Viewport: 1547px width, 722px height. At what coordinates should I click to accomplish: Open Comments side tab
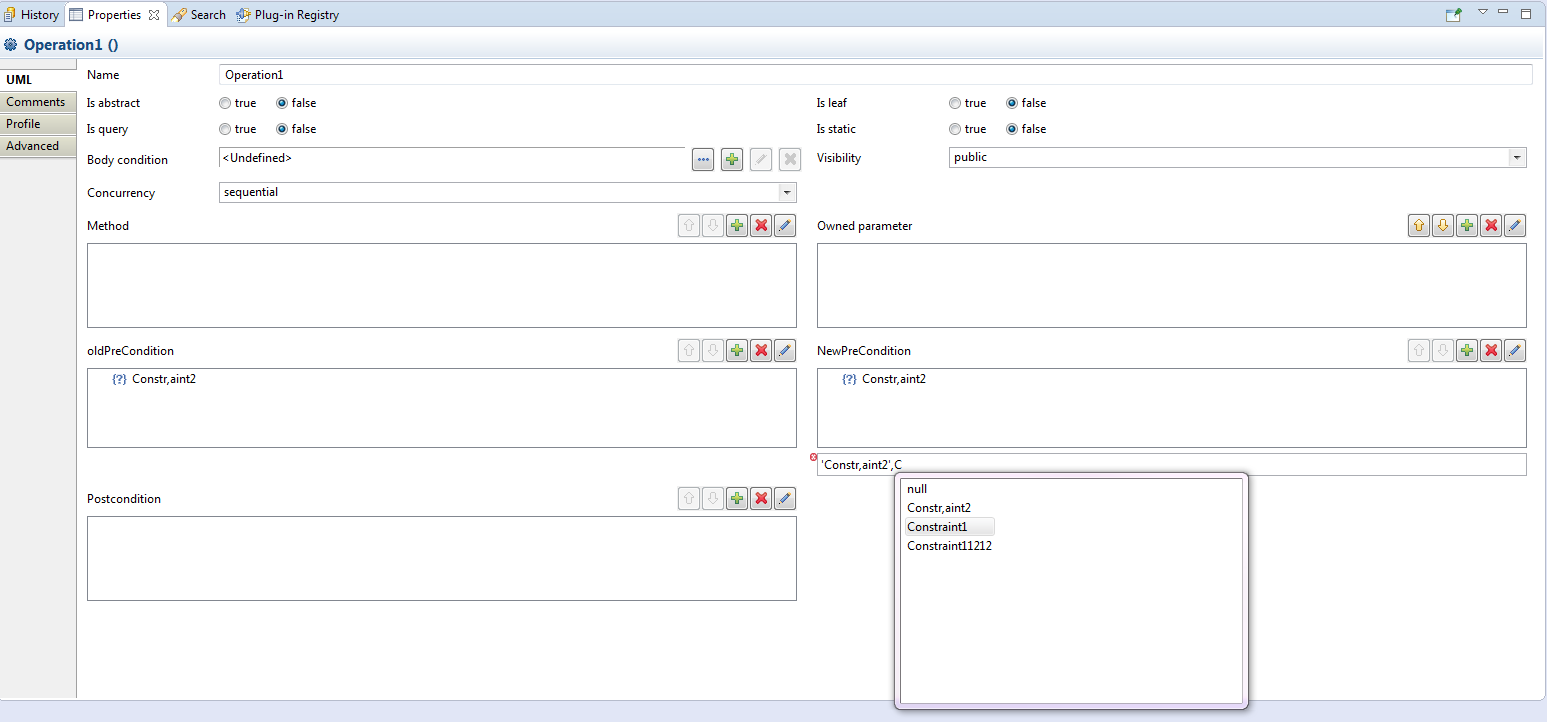[38, 102]
